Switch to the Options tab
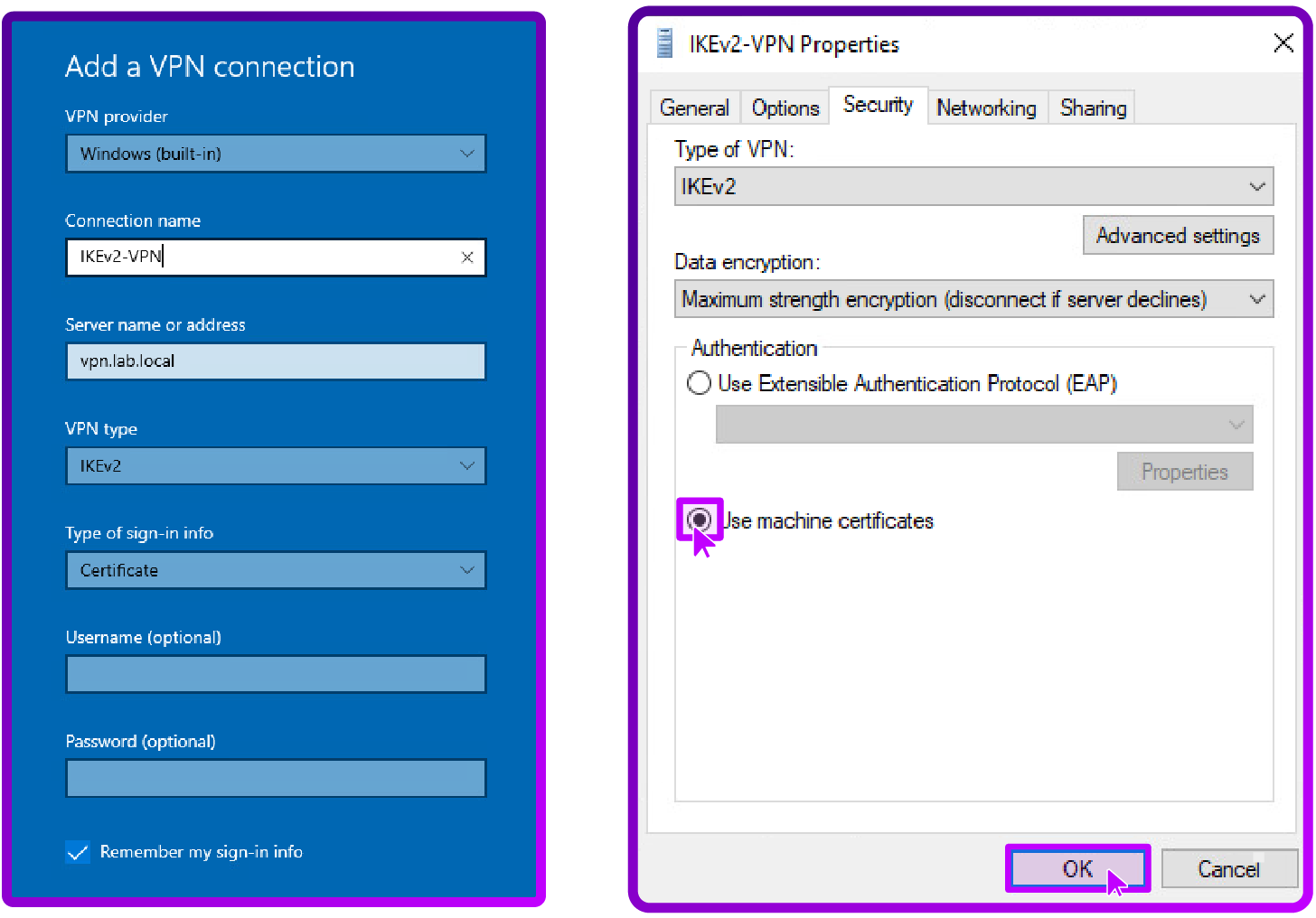Screen dimensions: 1316x918 pos(785,107)
